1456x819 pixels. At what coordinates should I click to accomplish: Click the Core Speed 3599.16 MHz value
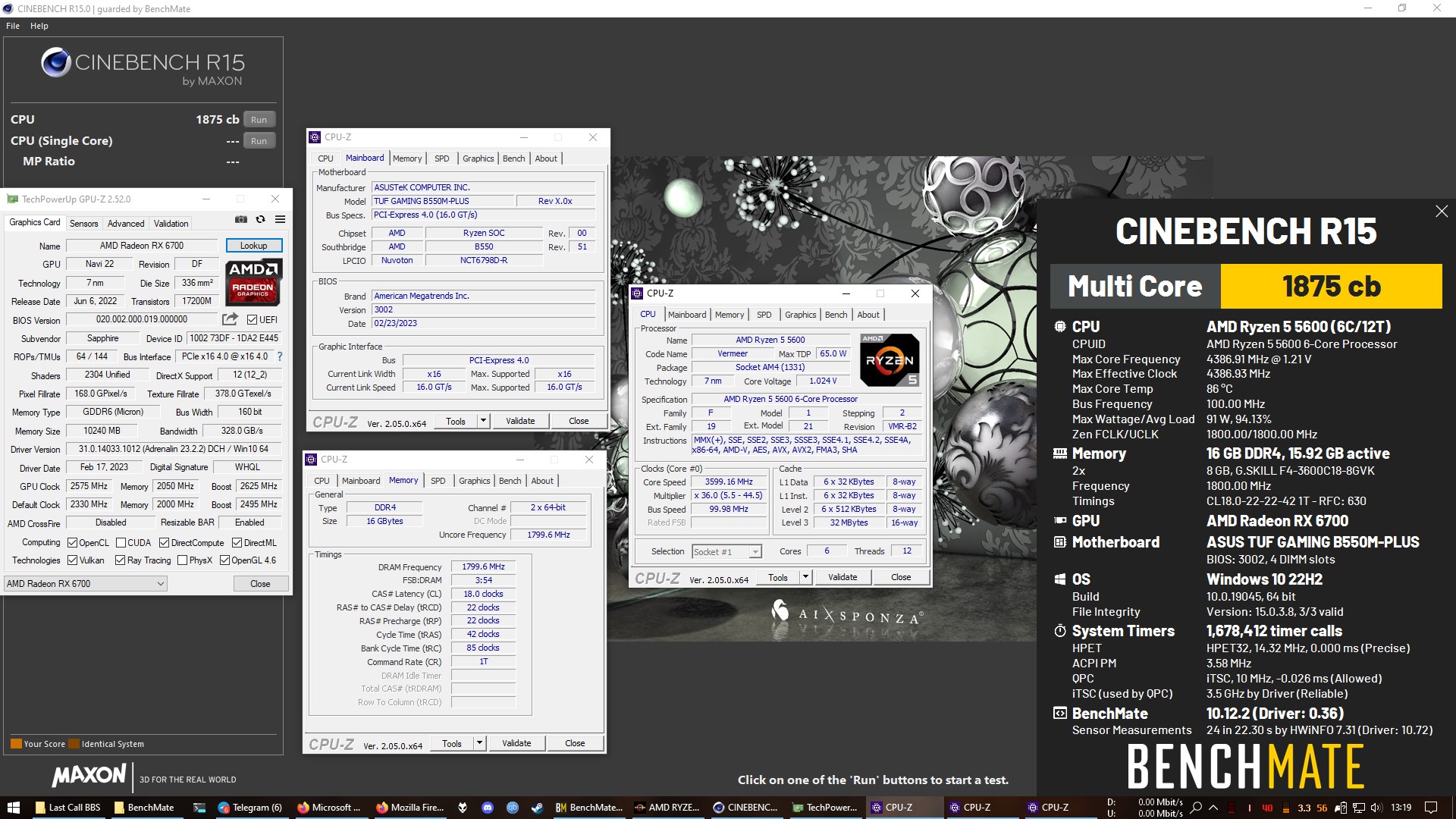729,482
